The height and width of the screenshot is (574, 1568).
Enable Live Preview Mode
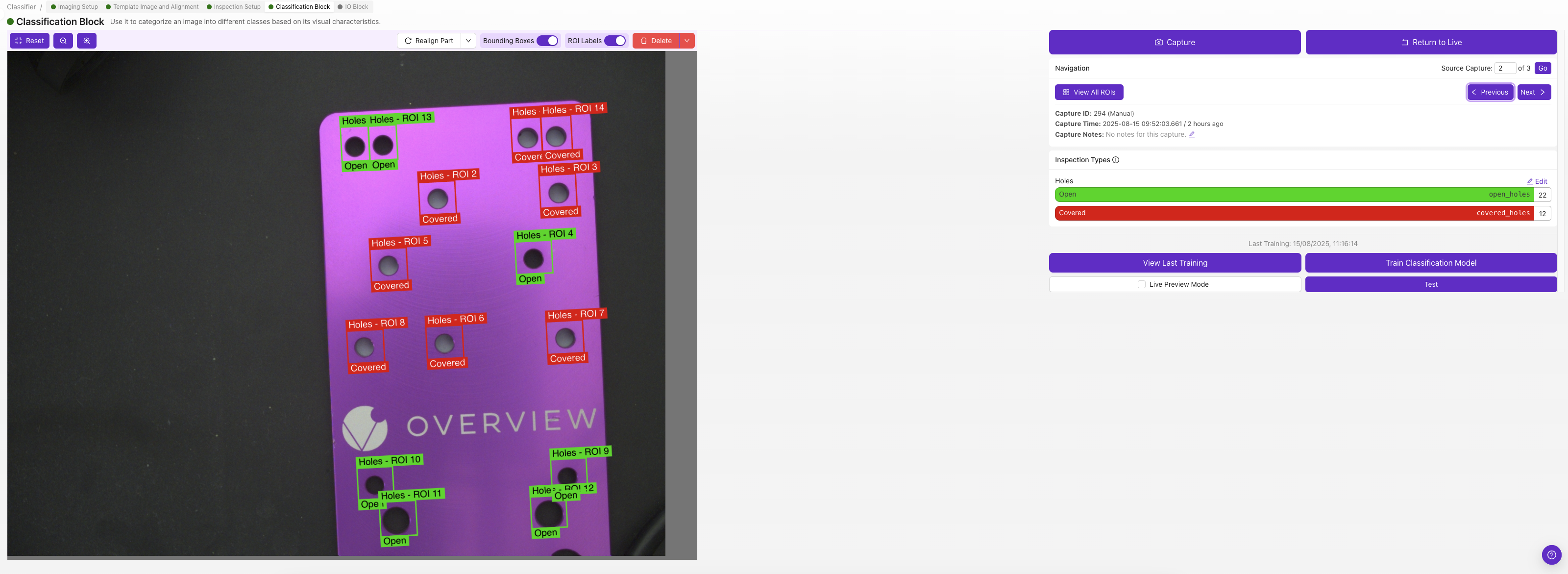(1141, 284)
